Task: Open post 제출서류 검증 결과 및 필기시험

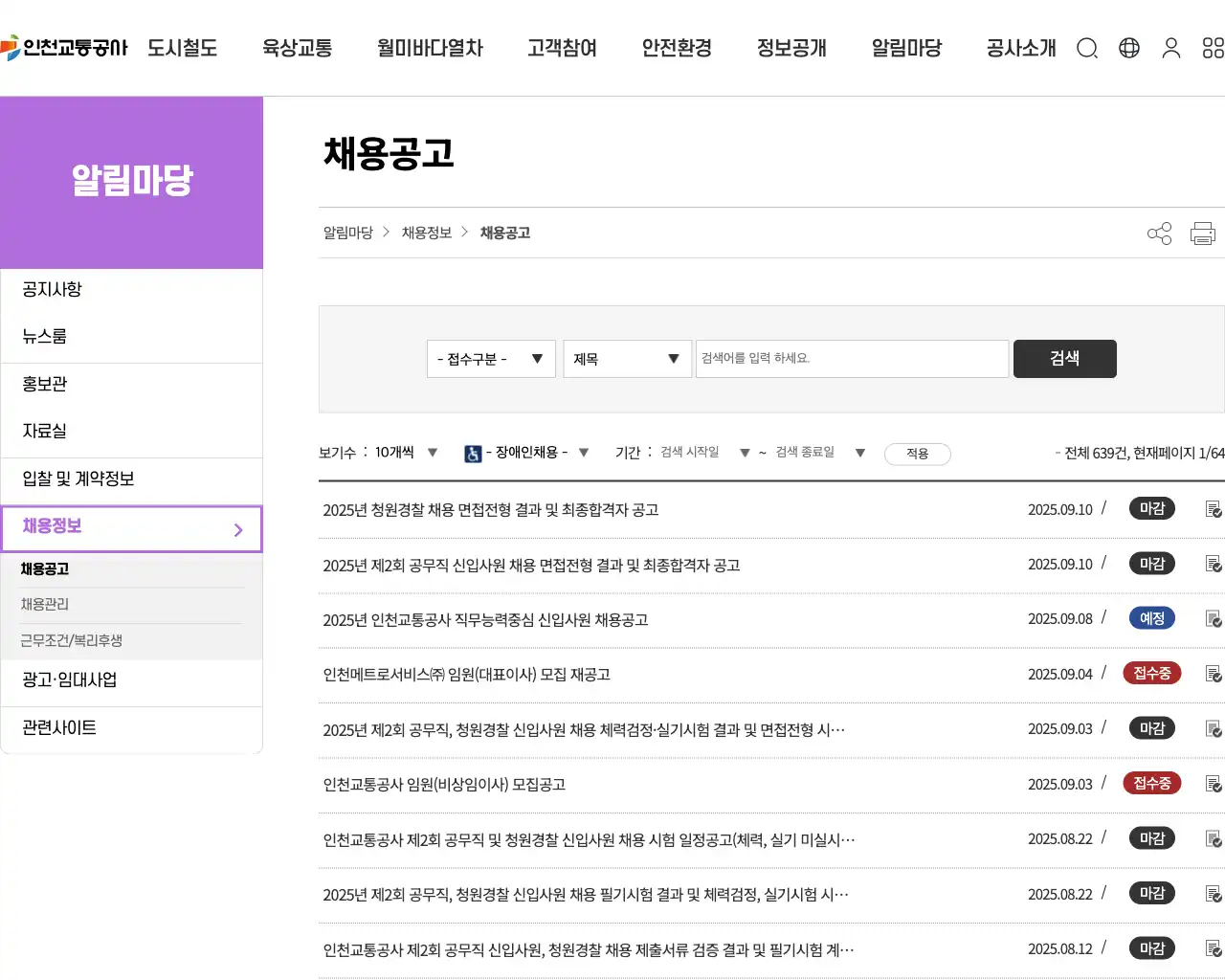Action: (x=589, y=950)
